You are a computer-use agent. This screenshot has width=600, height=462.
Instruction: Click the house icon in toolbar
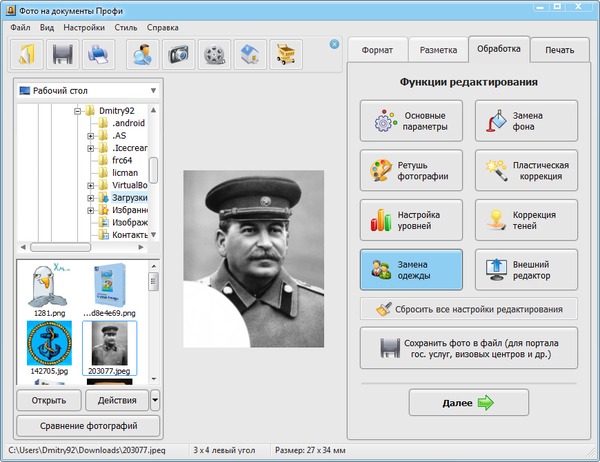251,53
